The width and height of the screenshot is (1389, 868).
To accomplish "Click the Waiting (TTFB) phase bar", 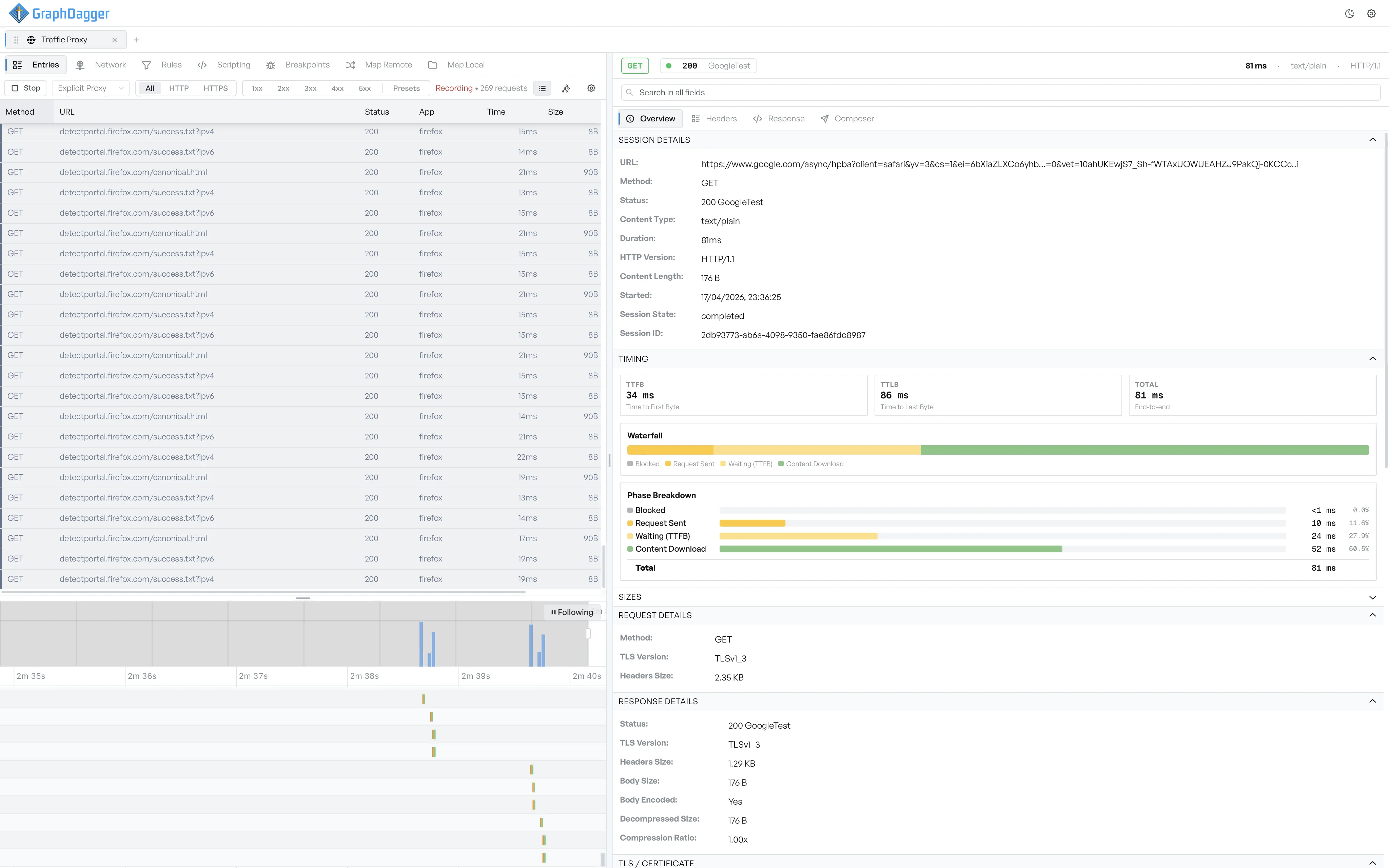I will [798, 536].
